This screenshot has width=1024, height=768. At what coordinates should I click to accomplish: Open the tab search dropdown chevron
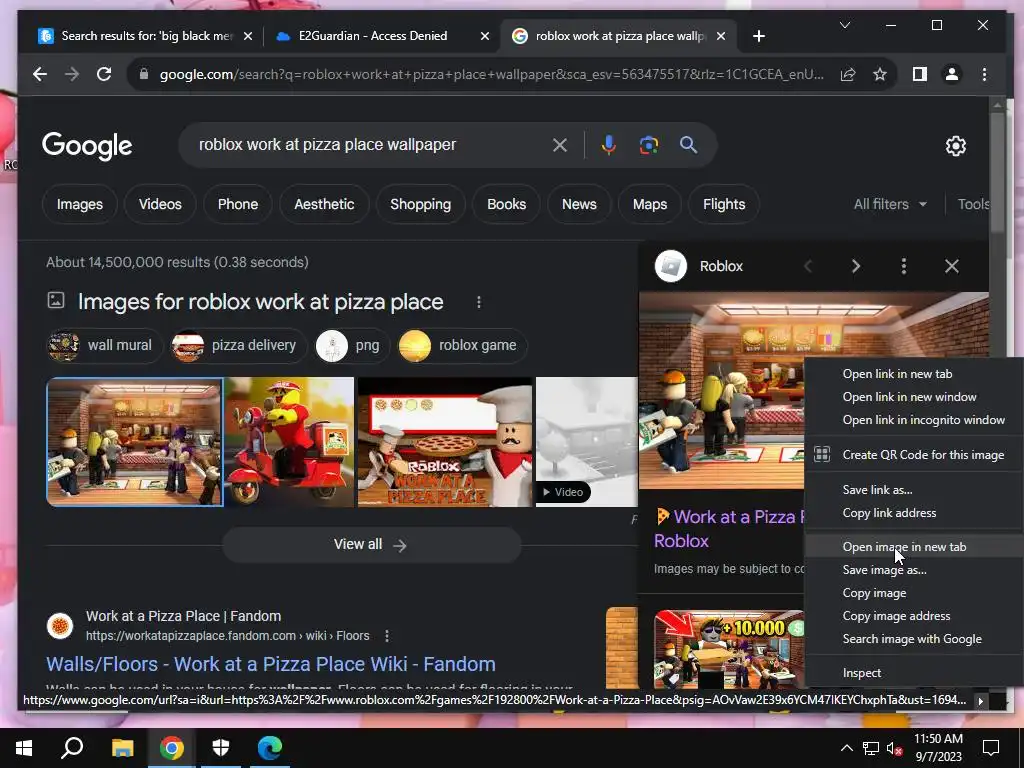pos(844,25)
